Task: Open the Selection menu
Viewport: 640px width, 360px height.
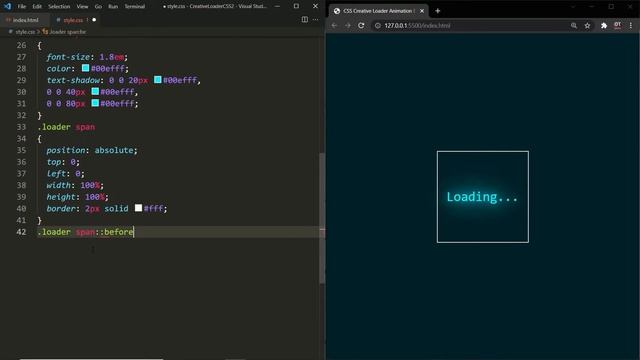Action: (59, 7)
